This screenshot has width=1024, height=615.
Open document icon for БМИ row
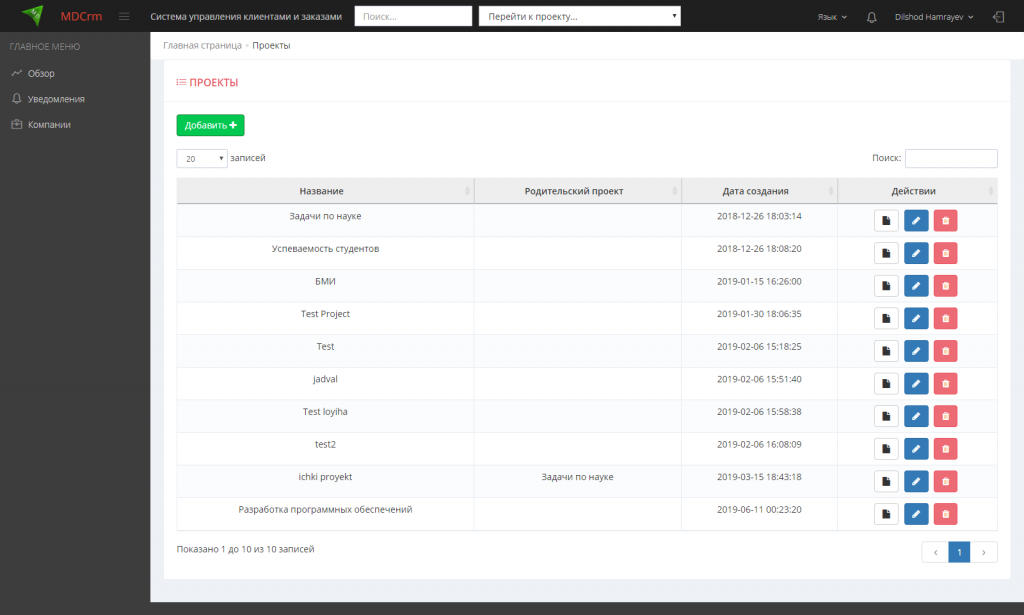pyautogui.click(x=886, y=286)
